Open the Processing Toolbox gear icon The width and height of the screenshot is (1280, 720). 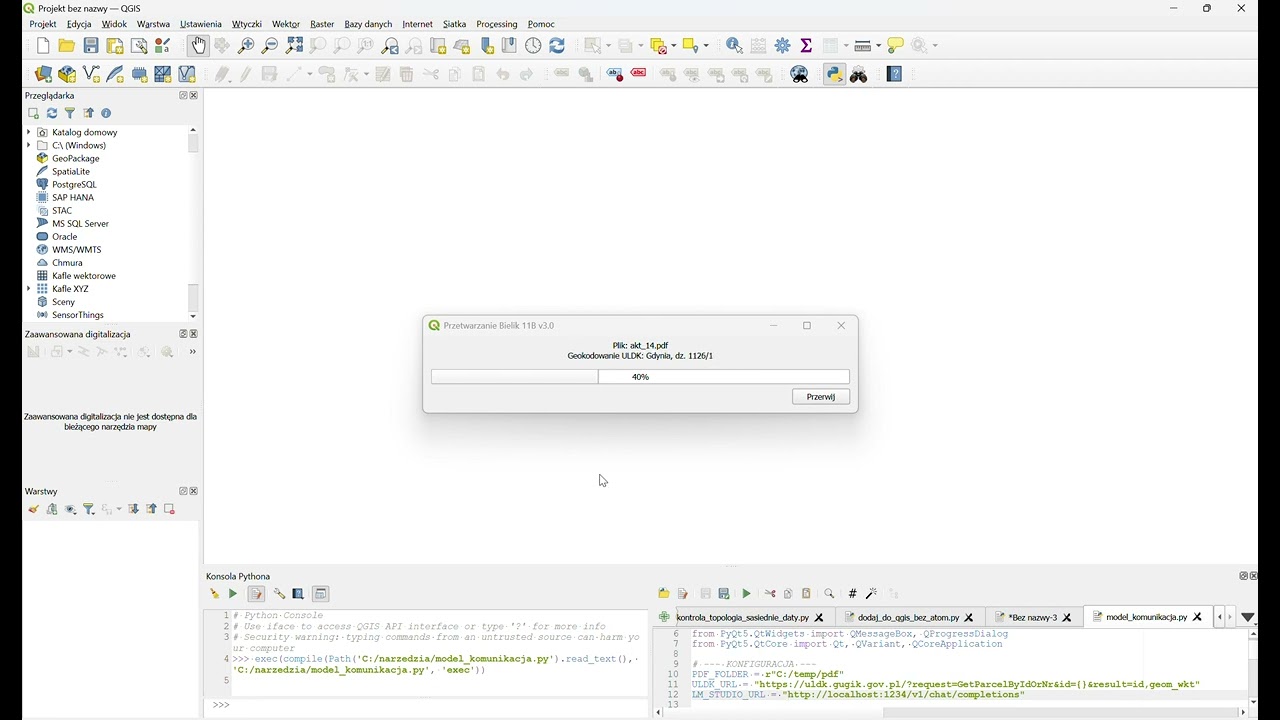(x=783, y=46)
